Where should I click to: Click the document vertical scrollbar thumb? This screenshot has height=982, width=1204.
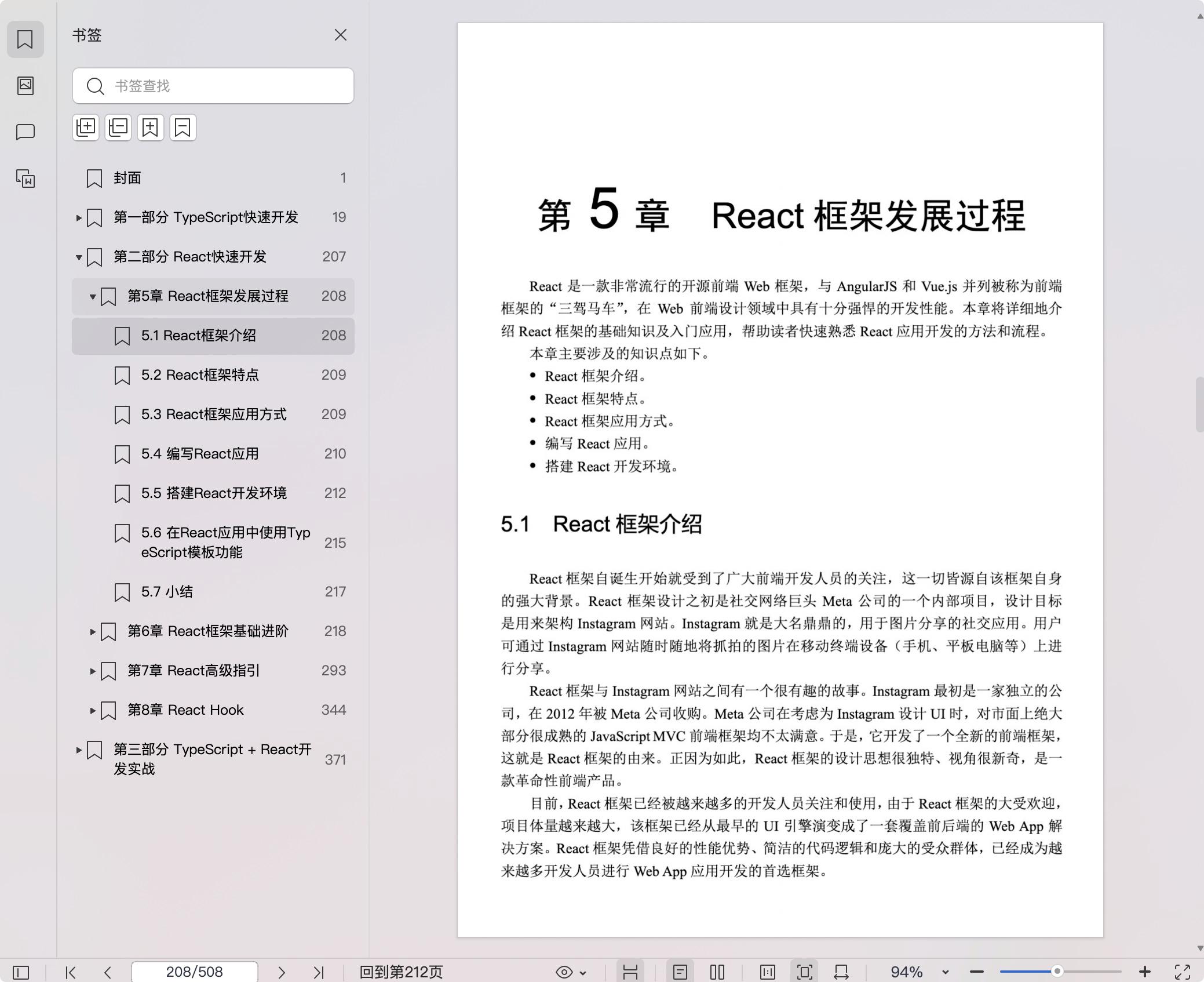tap(1199, 405)
